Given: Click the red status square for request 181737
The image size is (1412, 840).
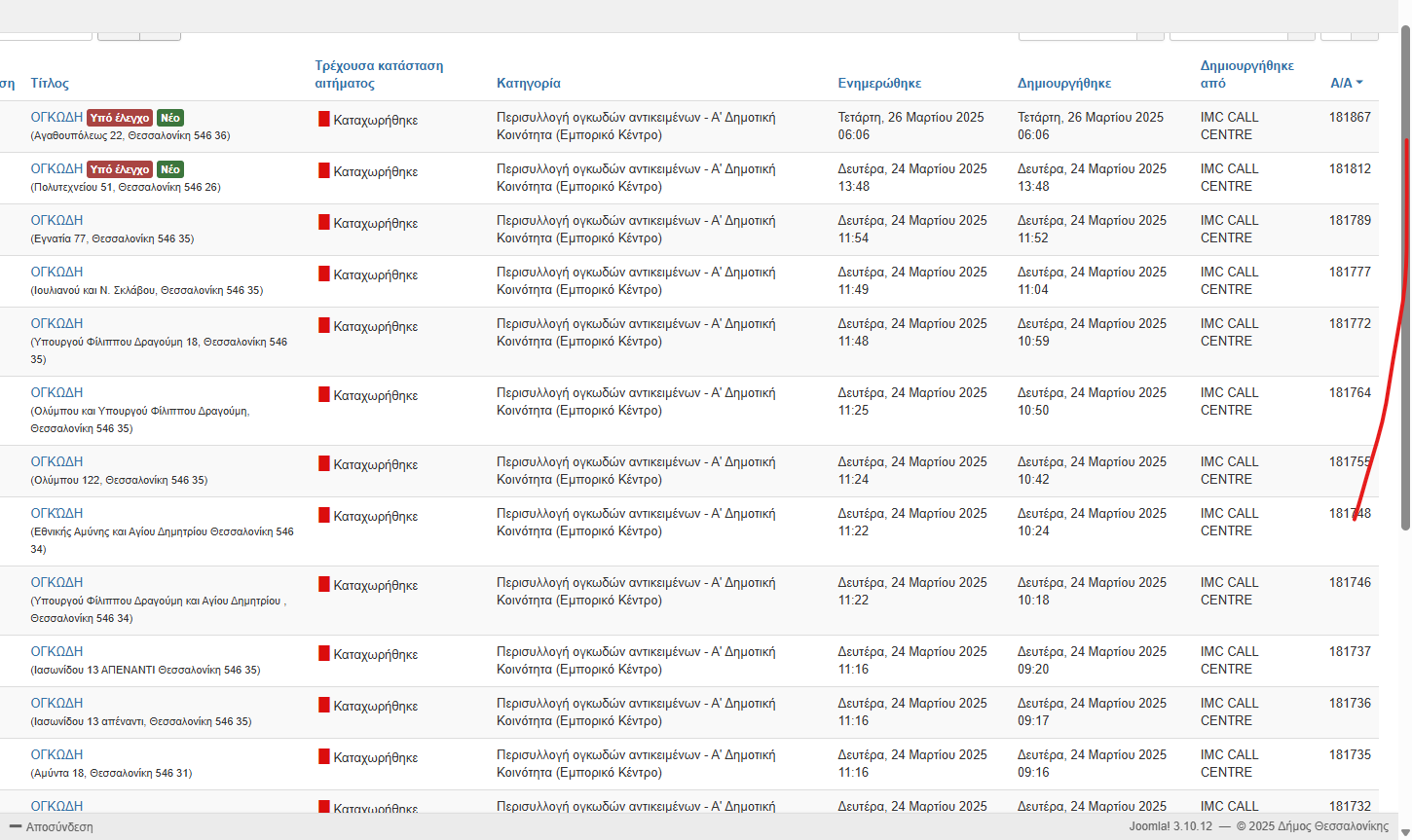Looking at the screenshot, I should (324, 653).
